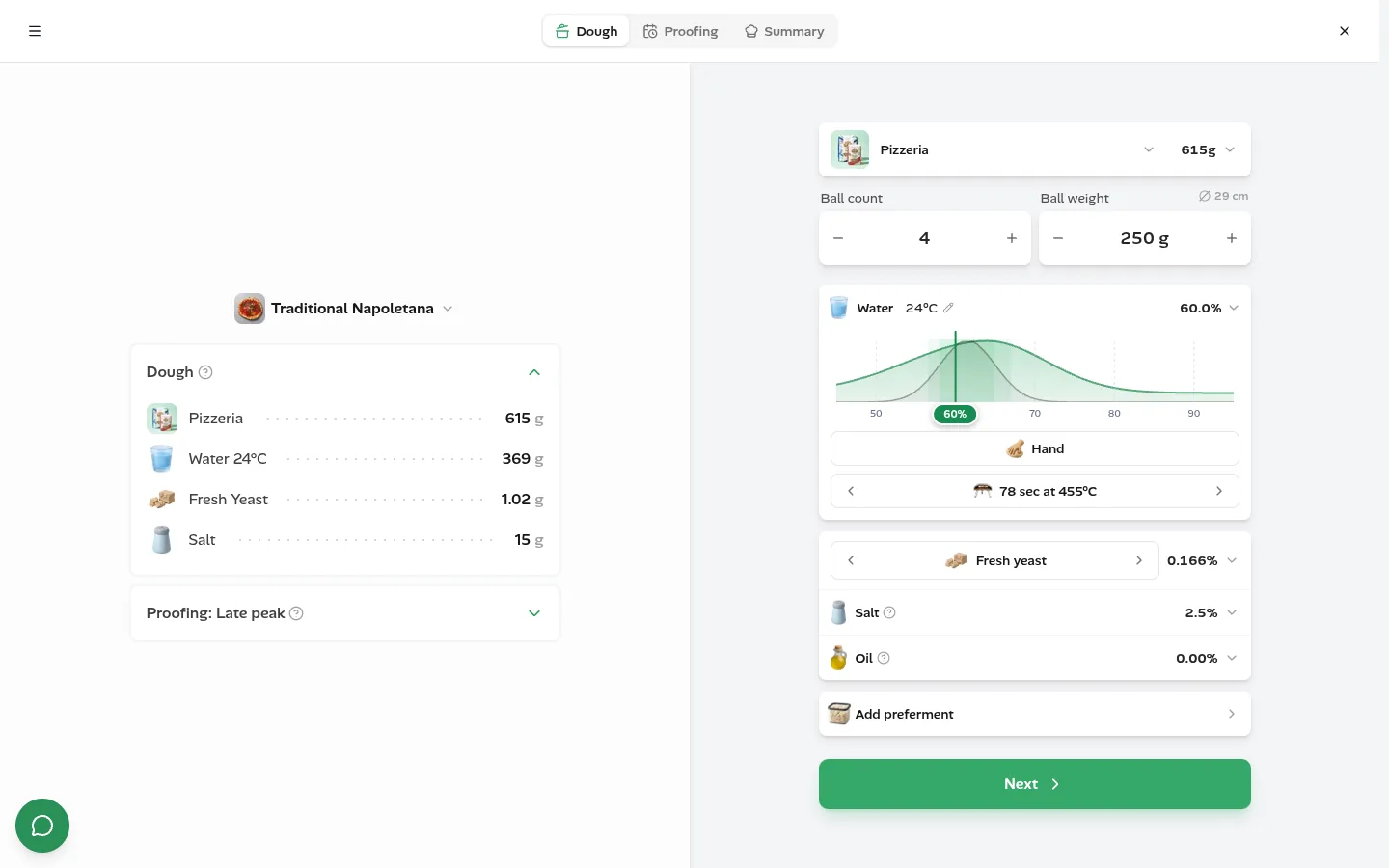
Task: Open the Pizzeria flour type dropdown
Action: coord(1149,149)
